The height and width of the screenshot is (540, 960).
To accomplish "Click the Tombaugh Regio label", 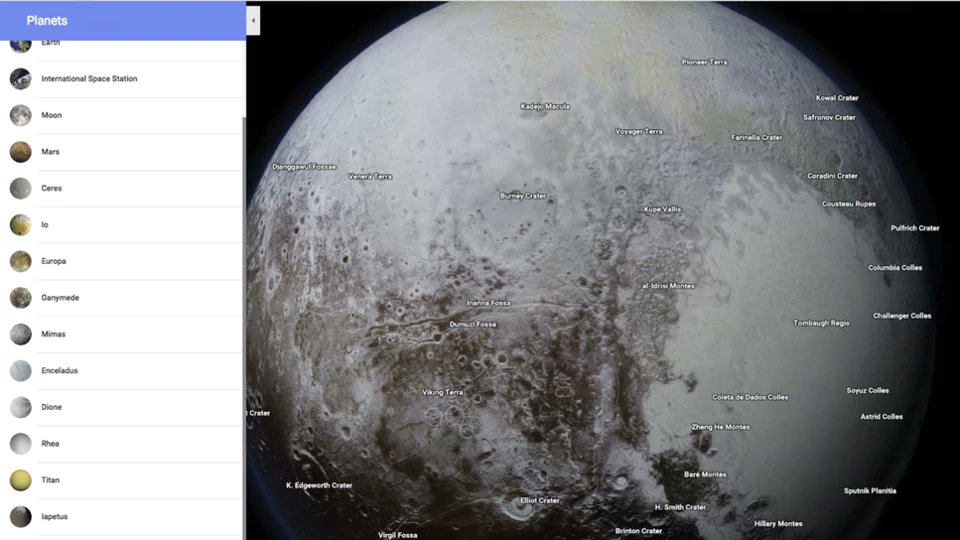I will (822, 323).
